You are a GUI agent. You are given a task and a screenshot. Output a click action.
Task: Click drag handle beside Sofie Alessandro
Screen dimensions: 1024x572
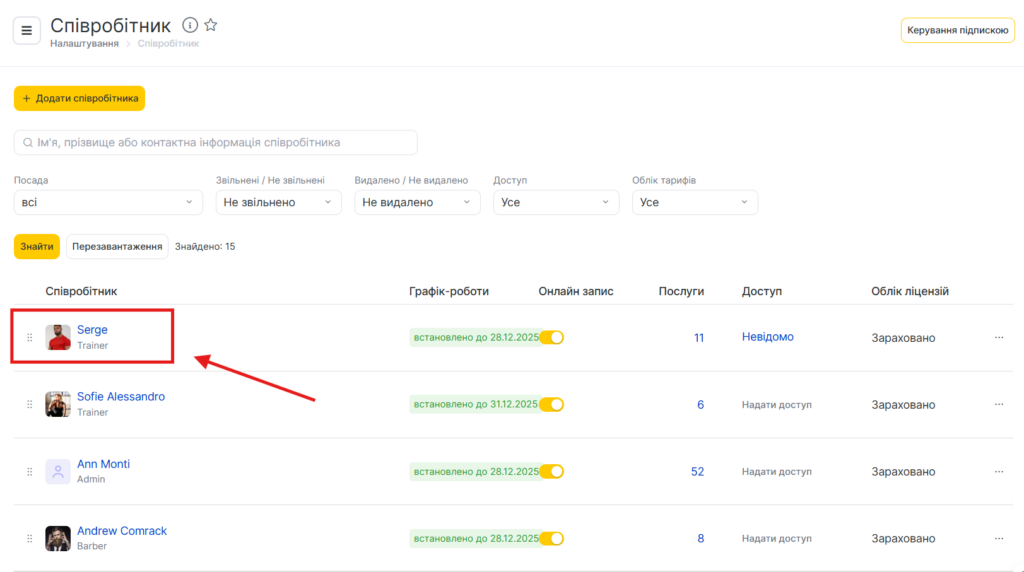pyautogui.click(x=30, y=404)
